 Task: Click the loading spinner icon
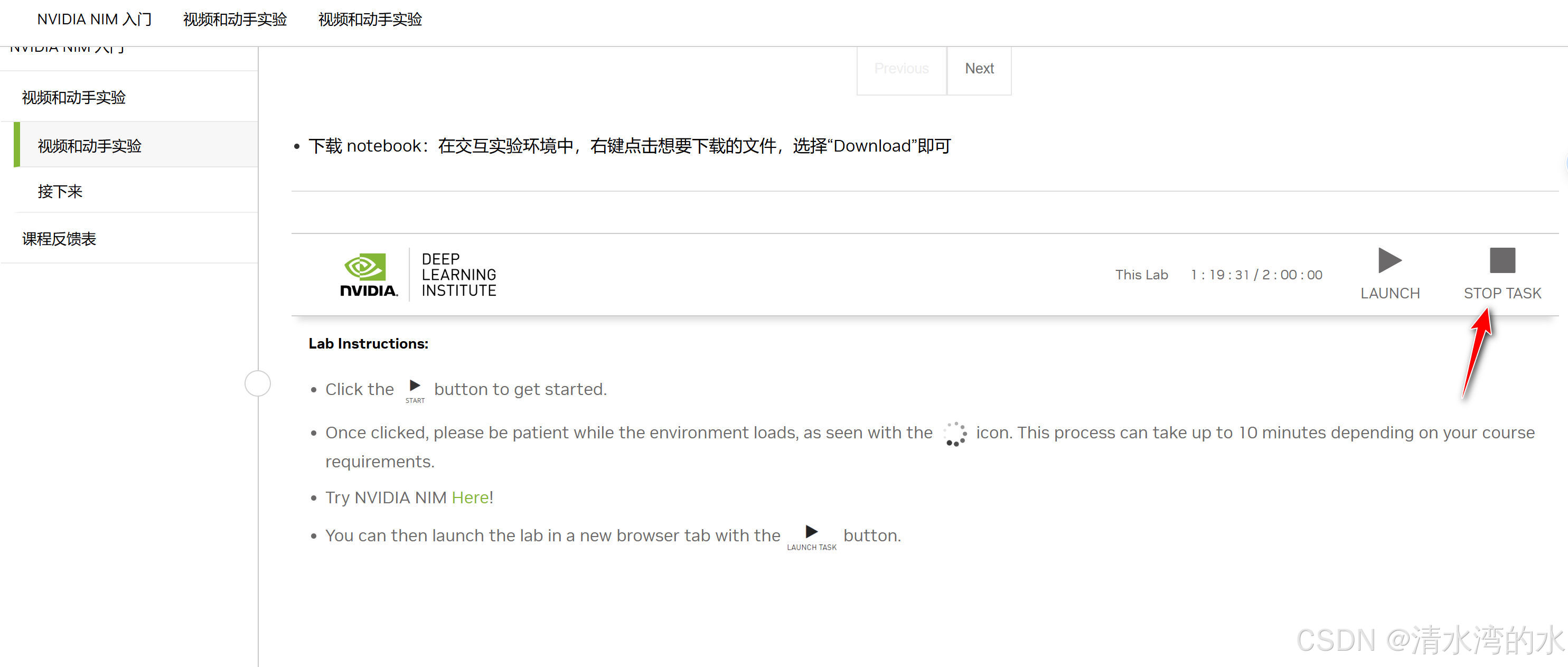pos(954,433)
